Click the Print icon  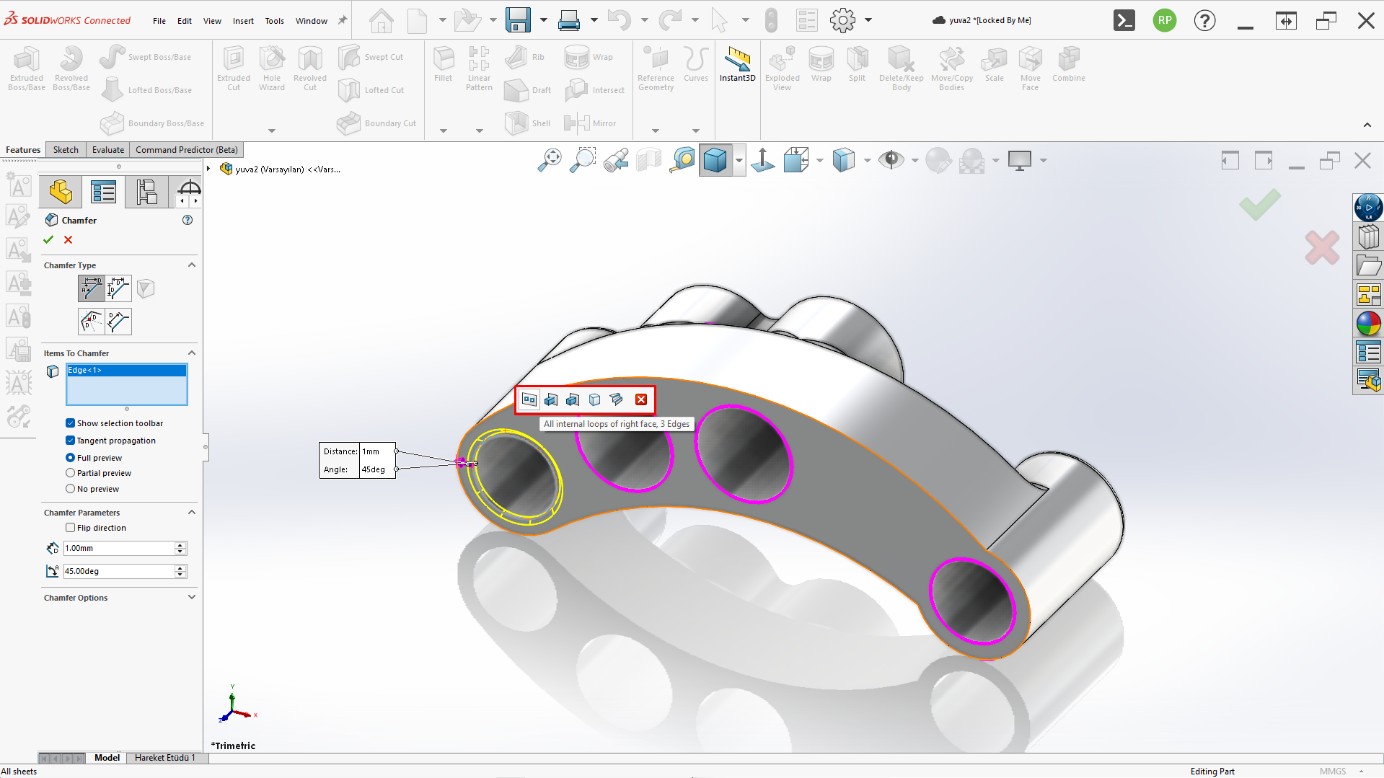[x=569, y=20]
